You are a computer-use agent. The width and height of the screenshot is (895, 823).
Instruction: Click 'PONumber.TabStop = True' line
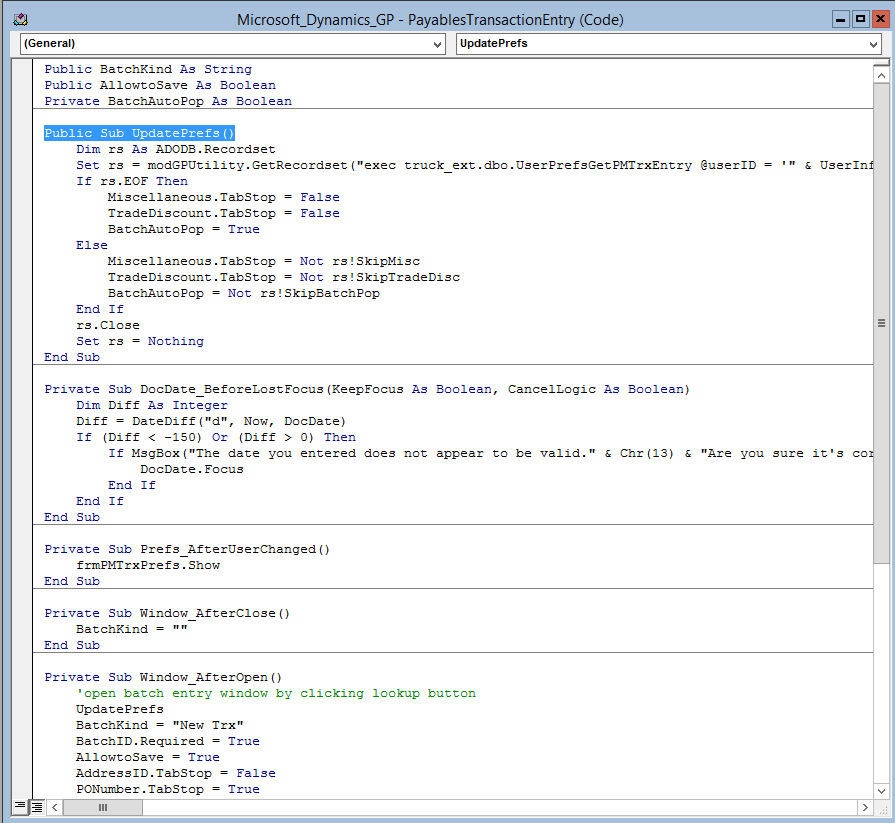[x=168, y=788]
